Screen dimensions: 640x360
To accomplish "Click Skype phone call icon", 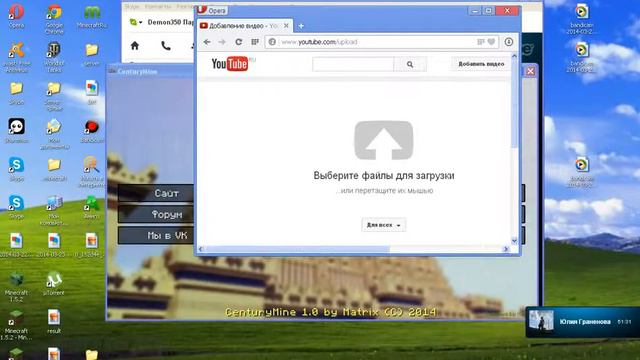I will click(x=165, y=46).
